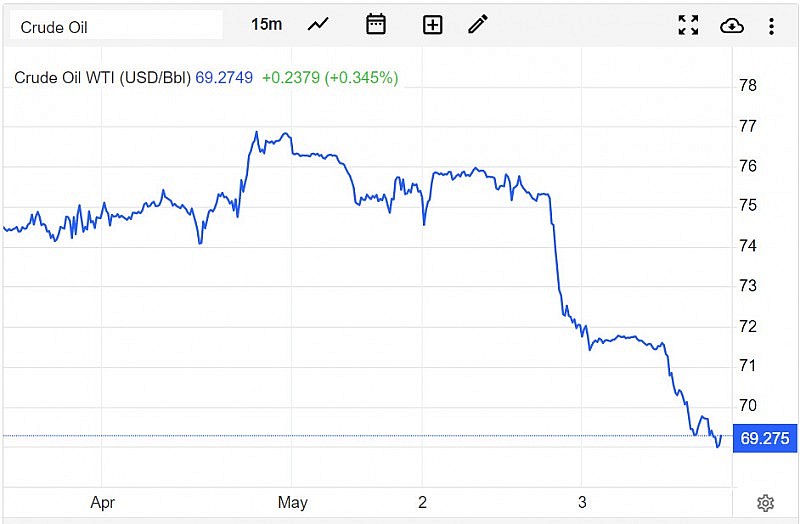
Task: Click the +0.2379 (+0.345%) change value
Action: [x=330, y=77]
